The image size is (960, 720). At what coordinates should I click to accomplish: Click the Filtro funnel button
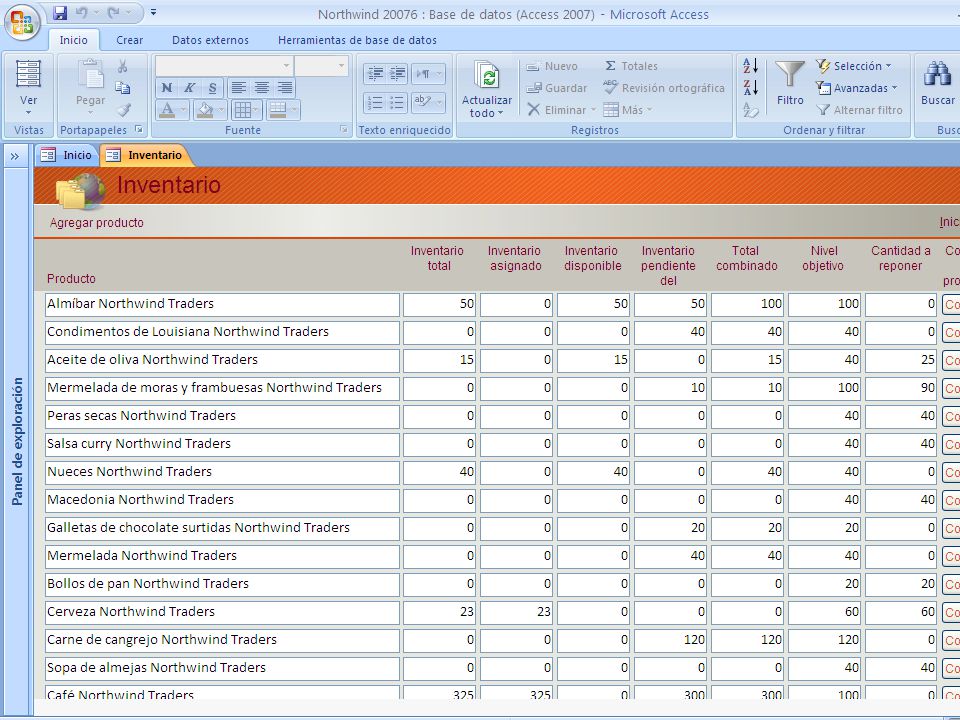(790, 83)
